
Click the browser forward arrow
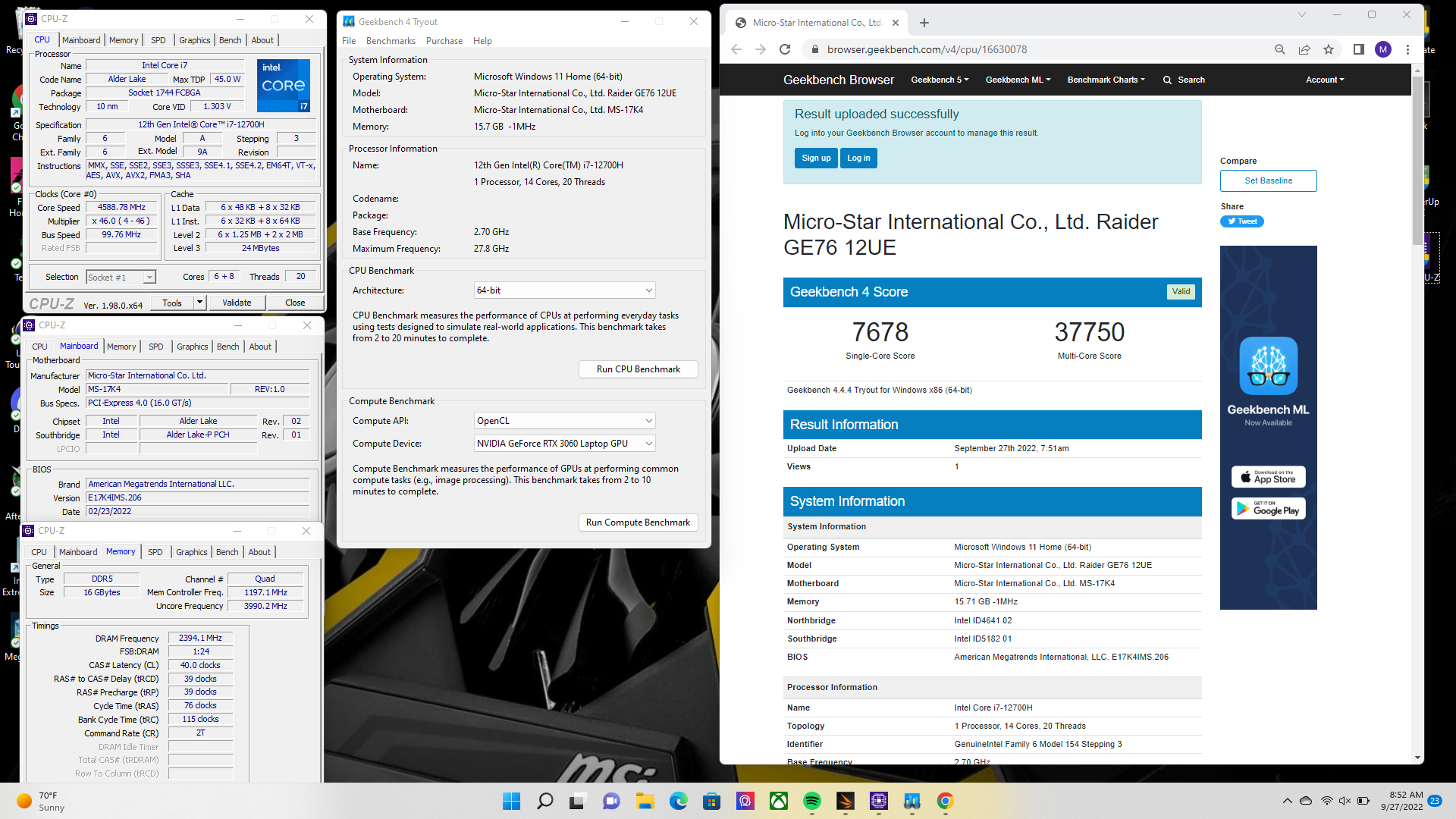click(x=761, y=49)
